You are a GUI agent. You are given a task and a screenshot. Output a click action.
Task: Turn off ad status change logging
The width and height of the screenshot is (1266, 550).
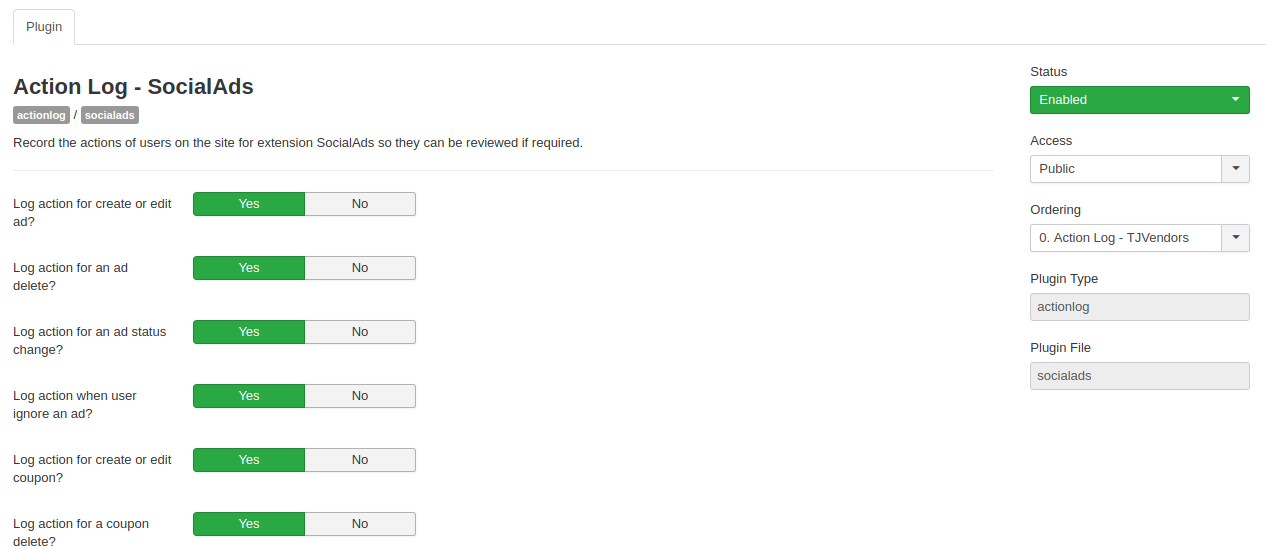(x=360, y=332)
